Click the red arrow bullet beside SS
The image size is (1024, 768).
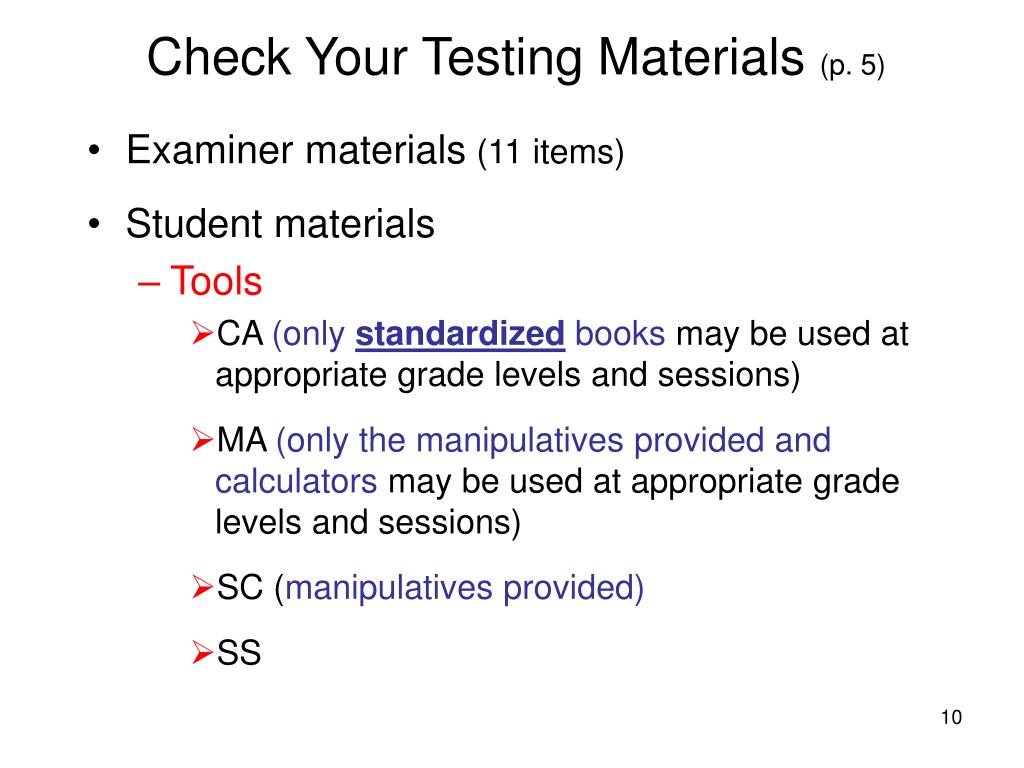point(202,652)
